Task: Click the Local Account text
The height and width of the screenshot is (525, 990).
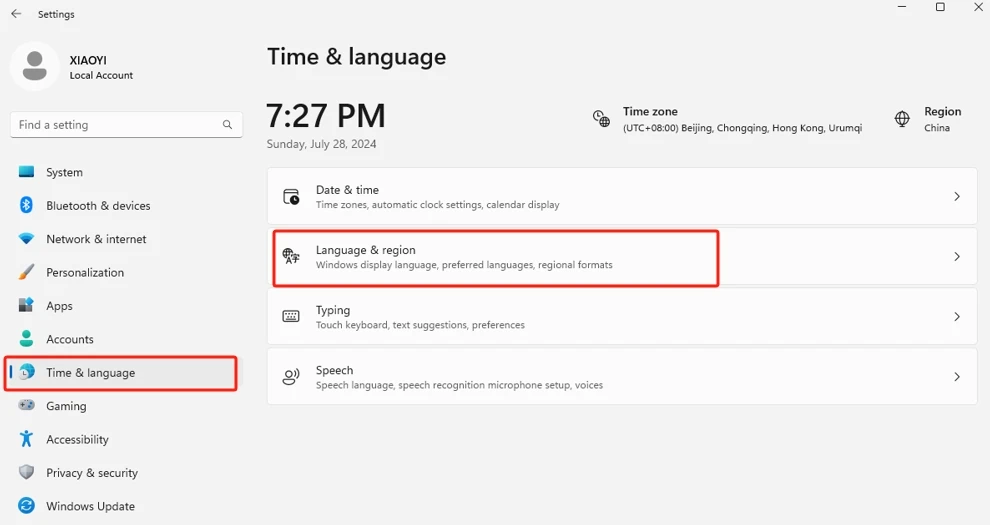Action: [101, 75]
